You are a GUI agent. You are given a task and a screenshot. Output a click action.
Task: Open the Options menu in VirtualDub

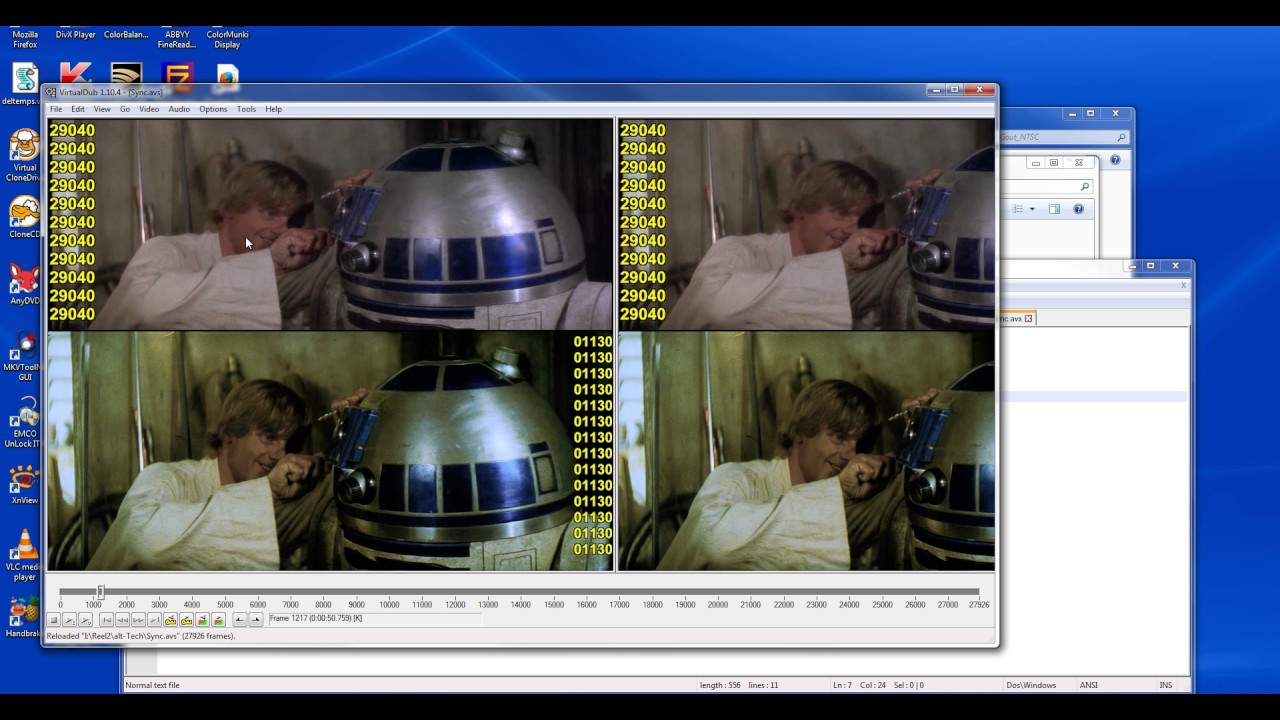213,109
